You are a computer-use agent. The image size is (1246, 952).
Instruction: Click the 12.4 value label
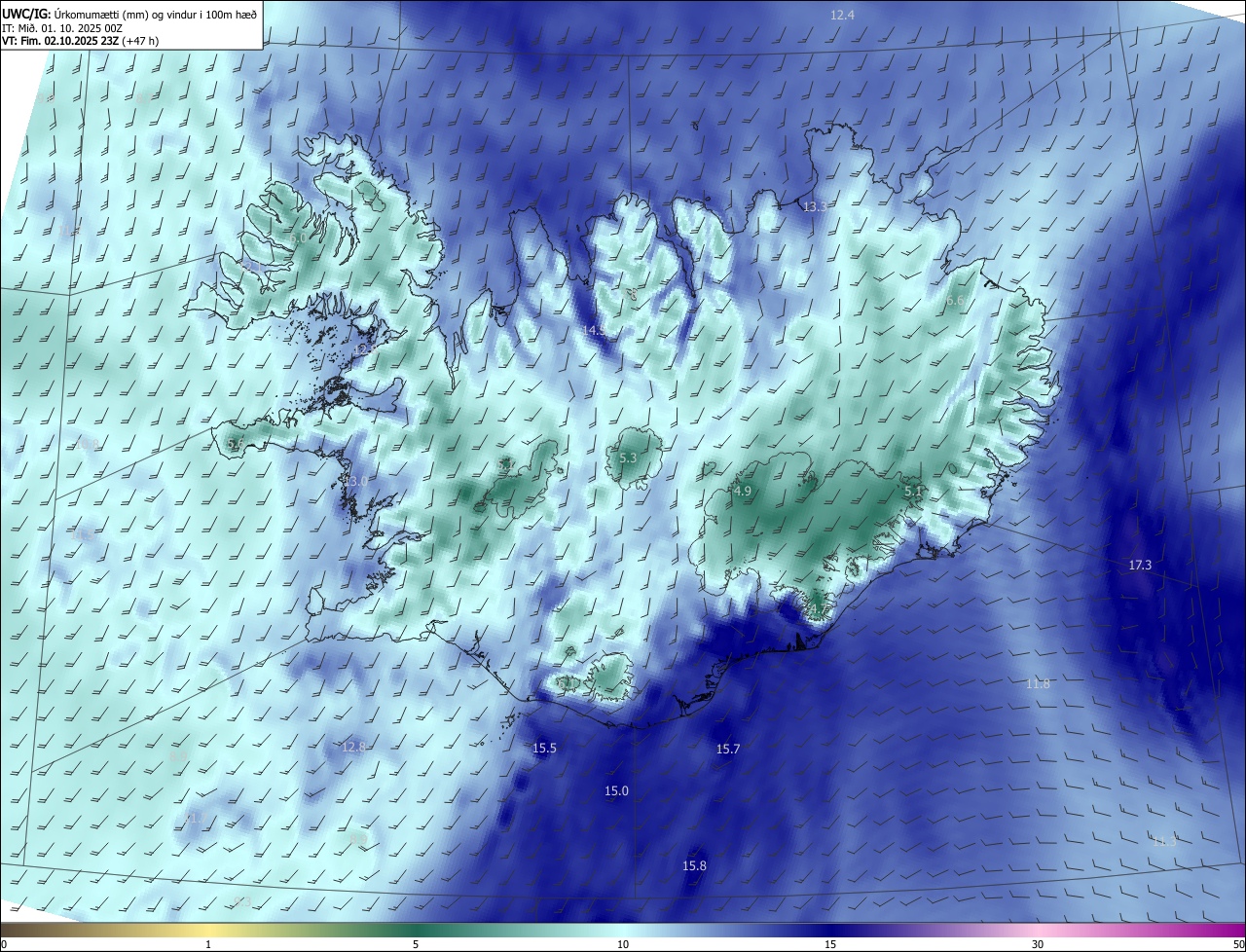(842, 15)
